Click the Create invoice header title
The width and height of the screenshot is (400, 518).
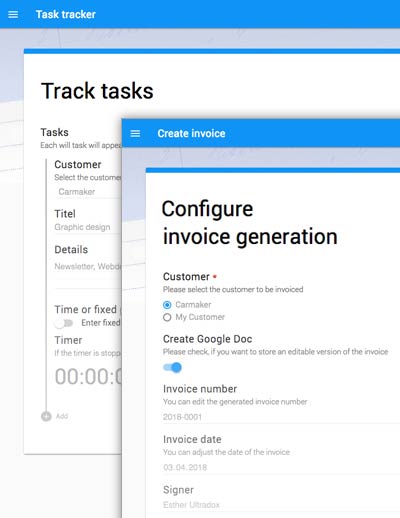pos(191,133)
